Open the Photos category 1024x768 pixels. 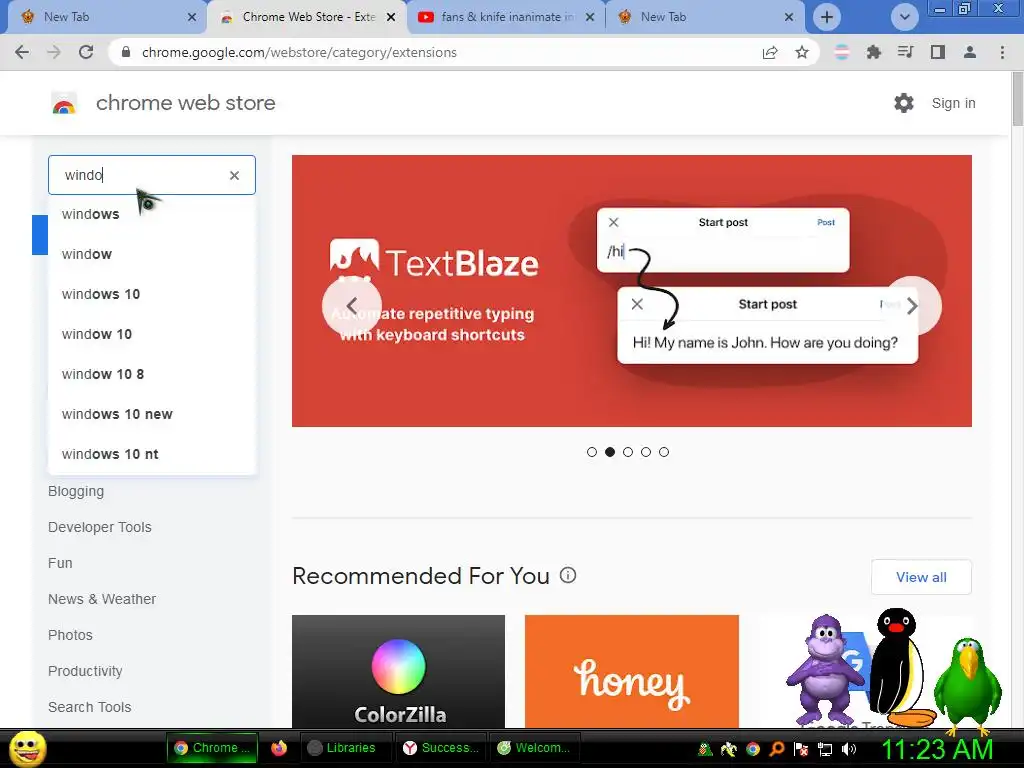[x=70, y=635]
